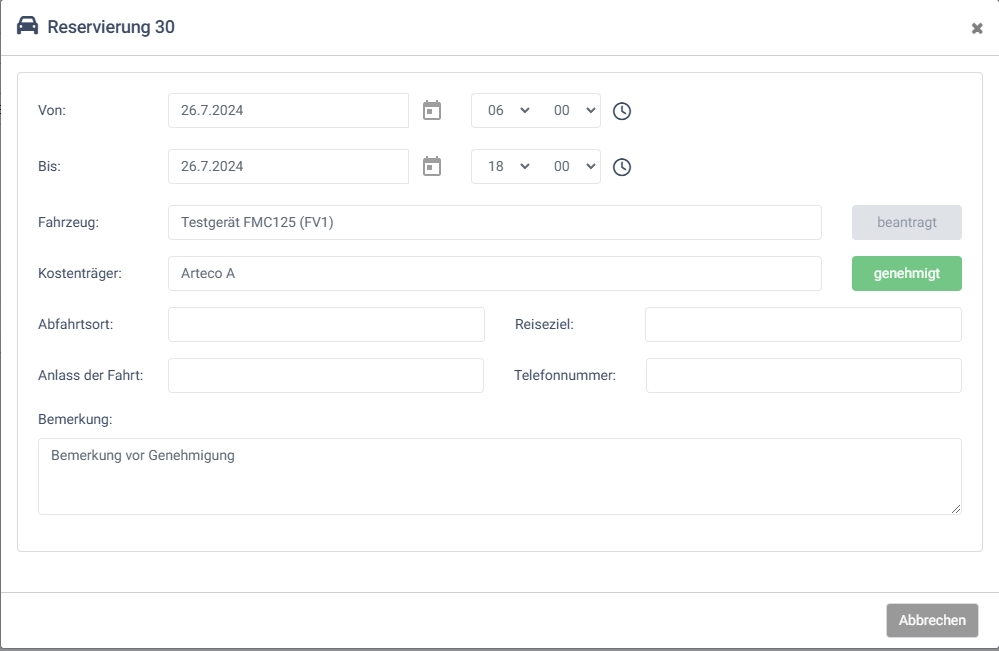
Task: Close the Reservierung 30 dialog with X
Action: [x=977, y=29]
